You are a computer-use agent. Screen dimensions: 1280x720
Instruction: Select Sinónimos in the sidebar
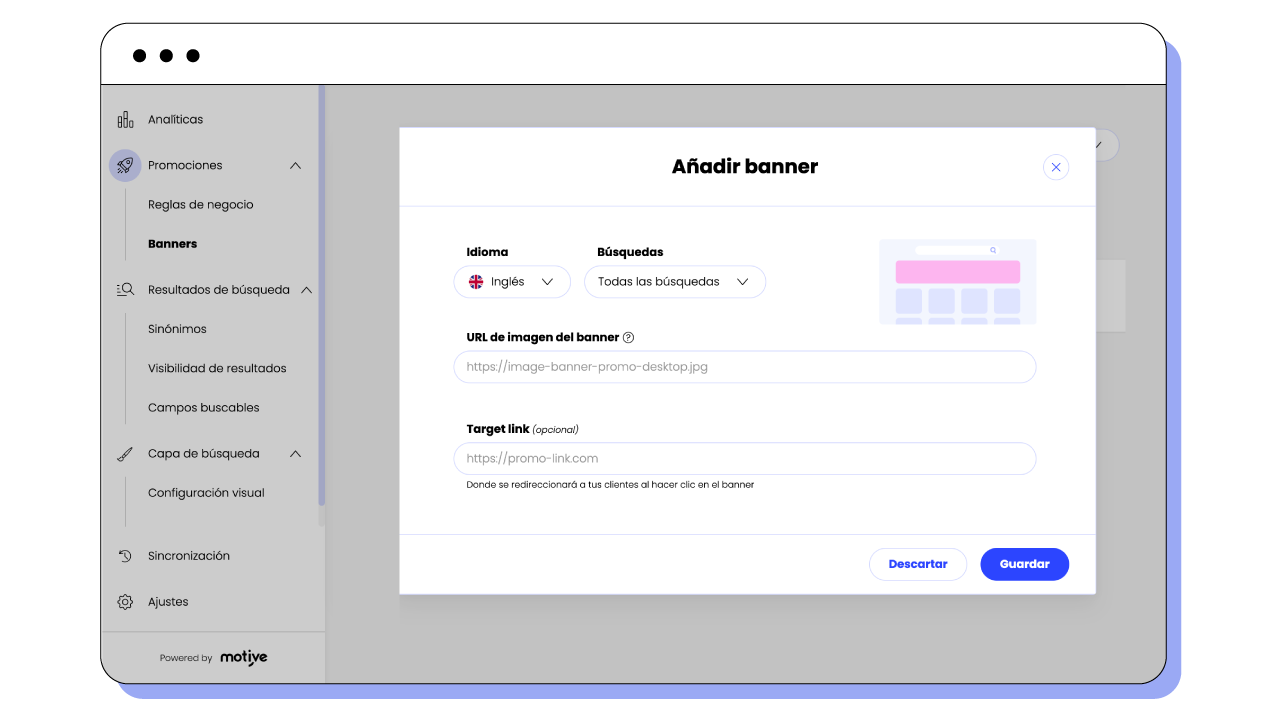pyautogui.click(x=177, y=329)
